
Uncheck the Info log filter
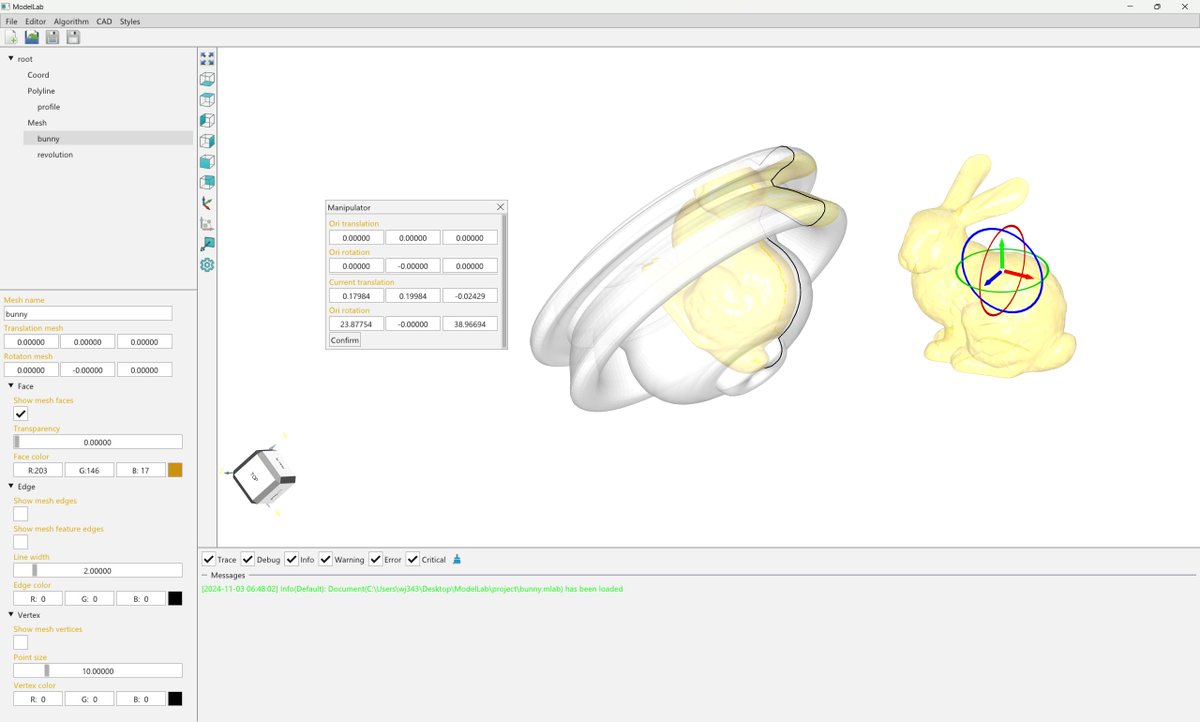point(291,559)
